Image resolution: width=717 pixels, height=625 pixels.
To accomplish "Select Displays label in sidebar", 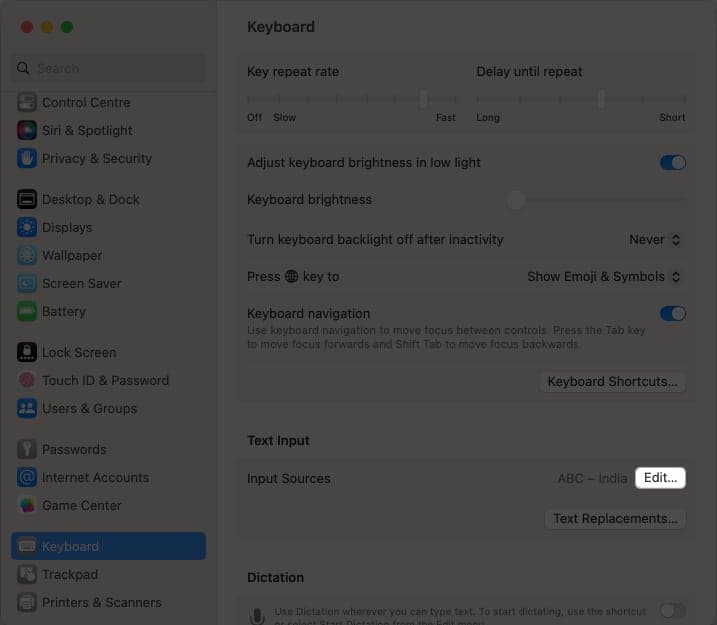I will pyautogui.click(x=67, y=227).
